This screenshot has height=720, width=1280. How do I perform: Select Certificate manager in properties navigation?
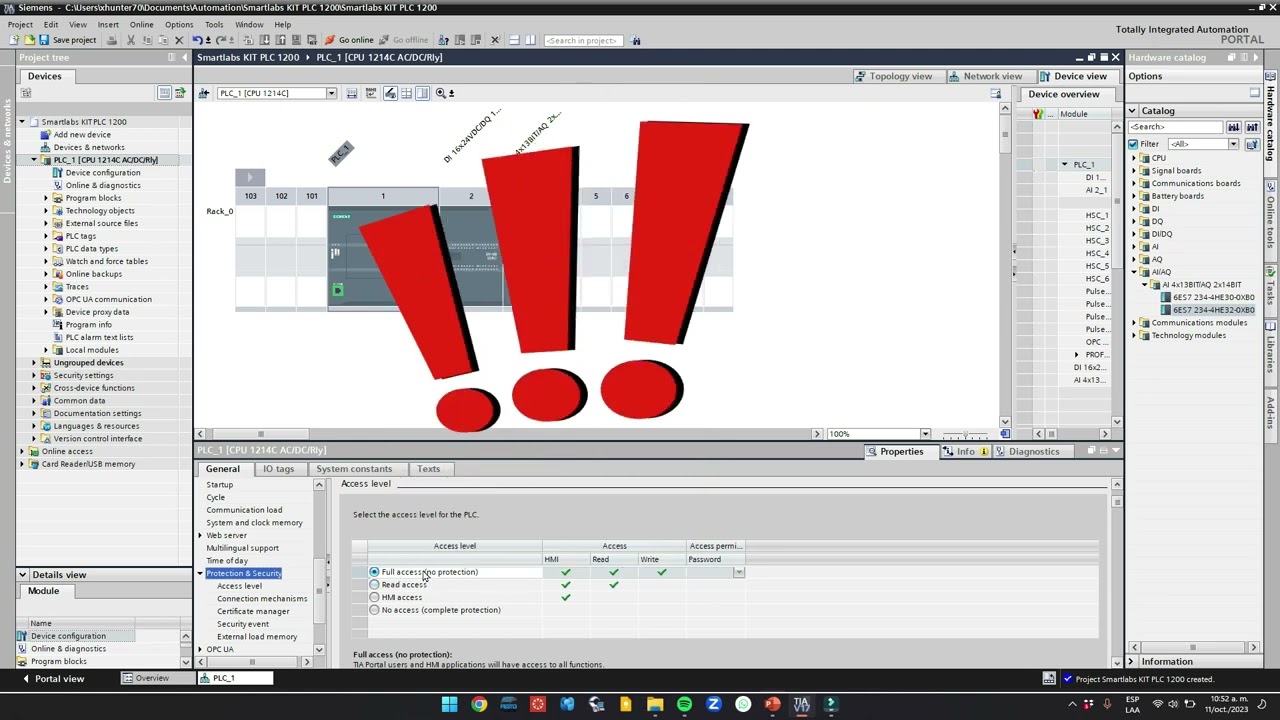point(253,611)
